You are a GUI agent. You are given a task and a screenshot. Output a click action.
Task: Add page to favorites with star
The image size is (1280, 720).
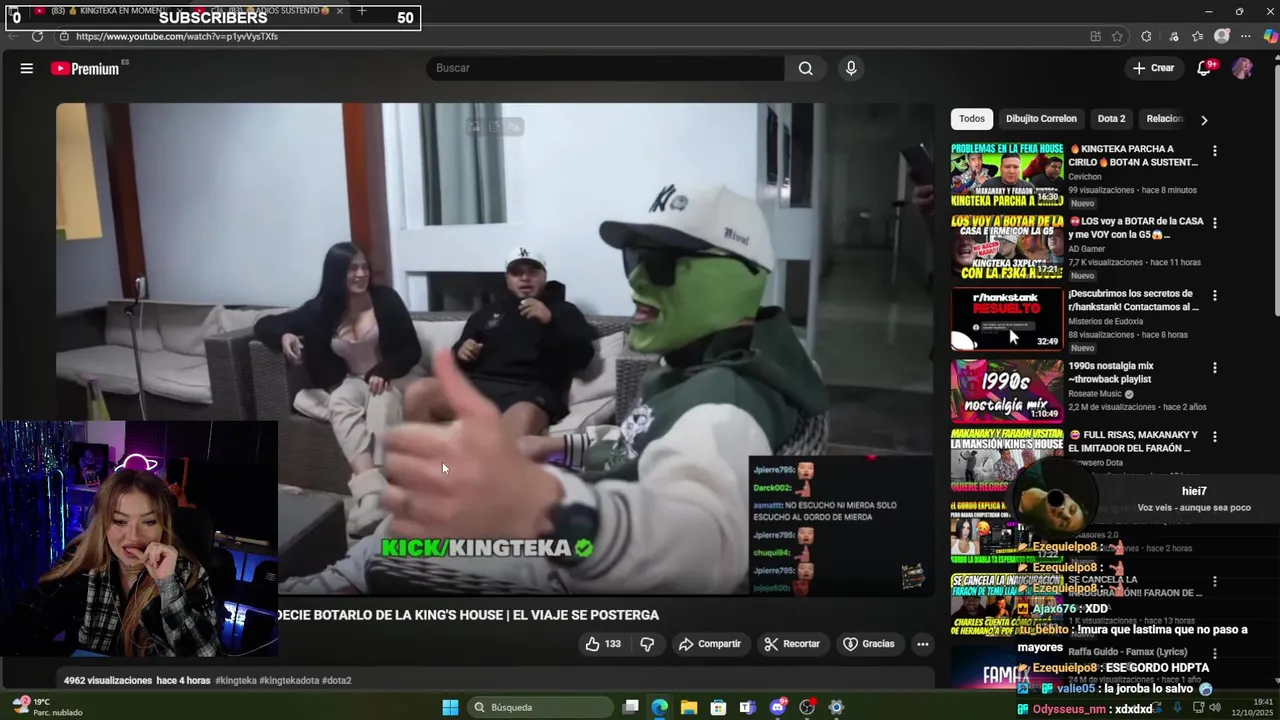click(1118, 36)
